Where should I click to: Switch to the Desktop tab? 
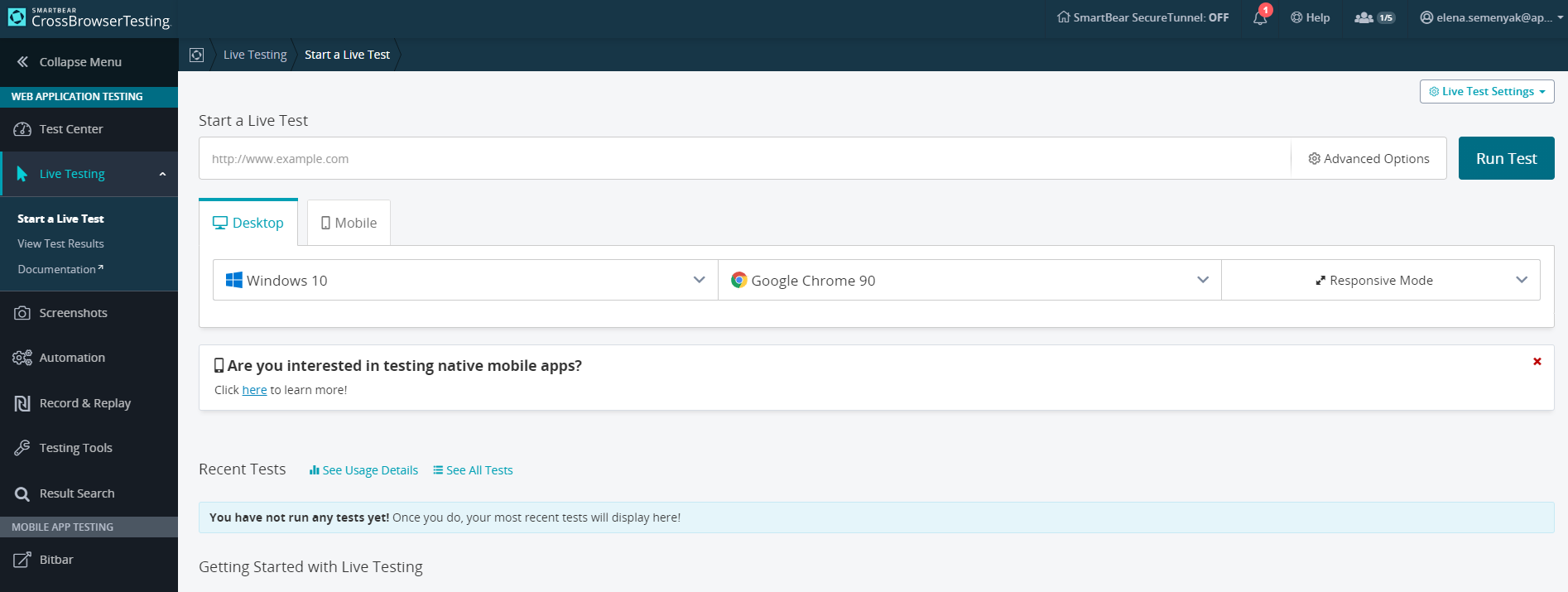(x=248, y=223)
